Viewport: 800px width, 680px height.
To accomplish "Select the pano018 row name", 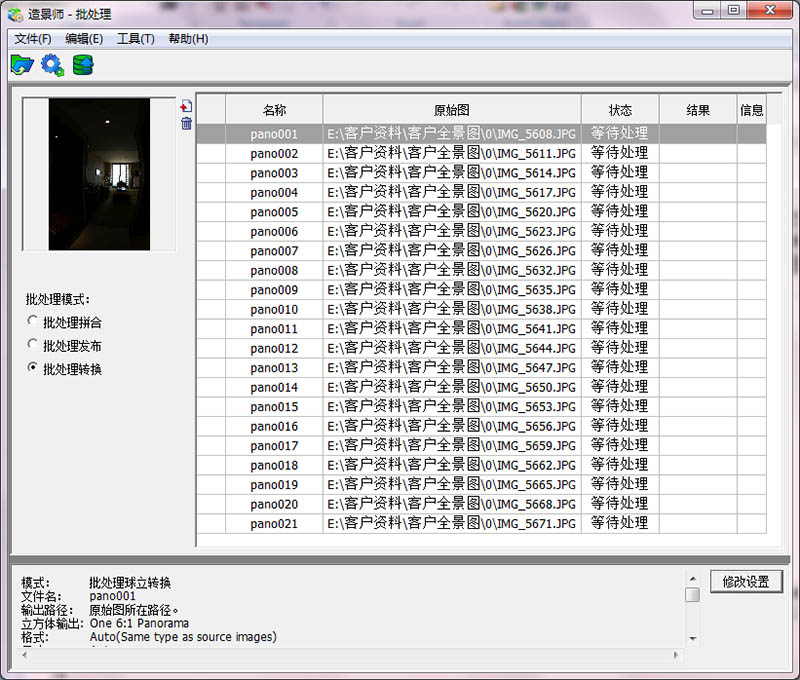I will point(274,465).
